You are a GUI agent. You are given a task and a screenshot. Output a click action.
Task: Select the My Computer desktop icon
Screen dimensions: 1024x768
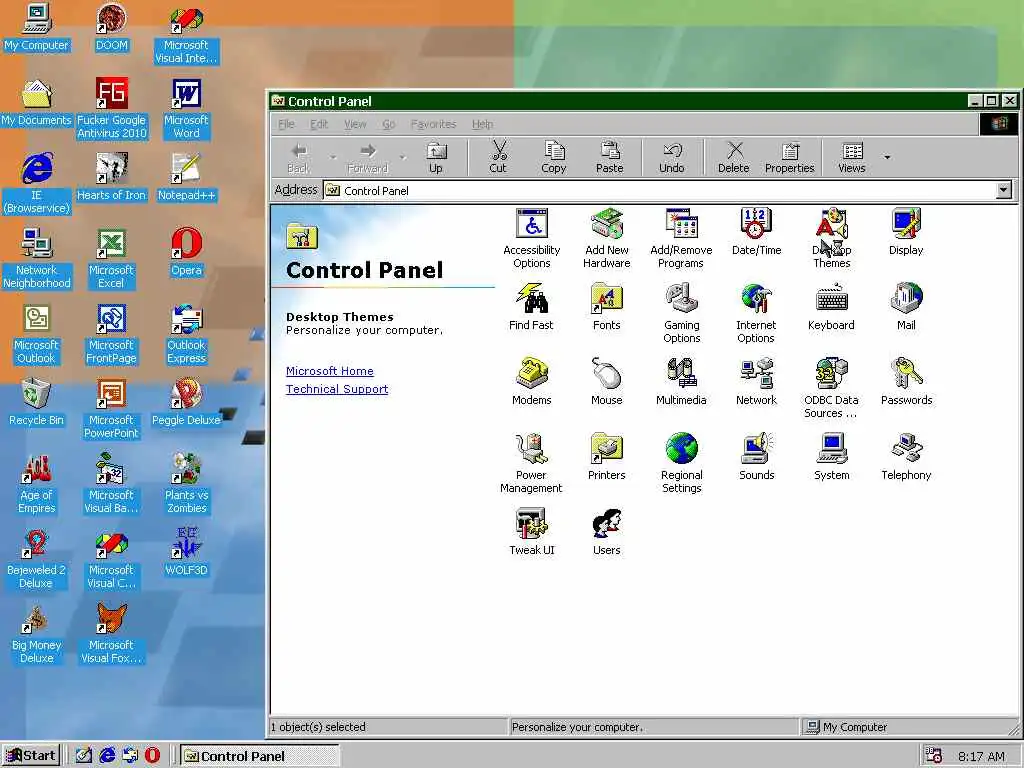[37, 27]
